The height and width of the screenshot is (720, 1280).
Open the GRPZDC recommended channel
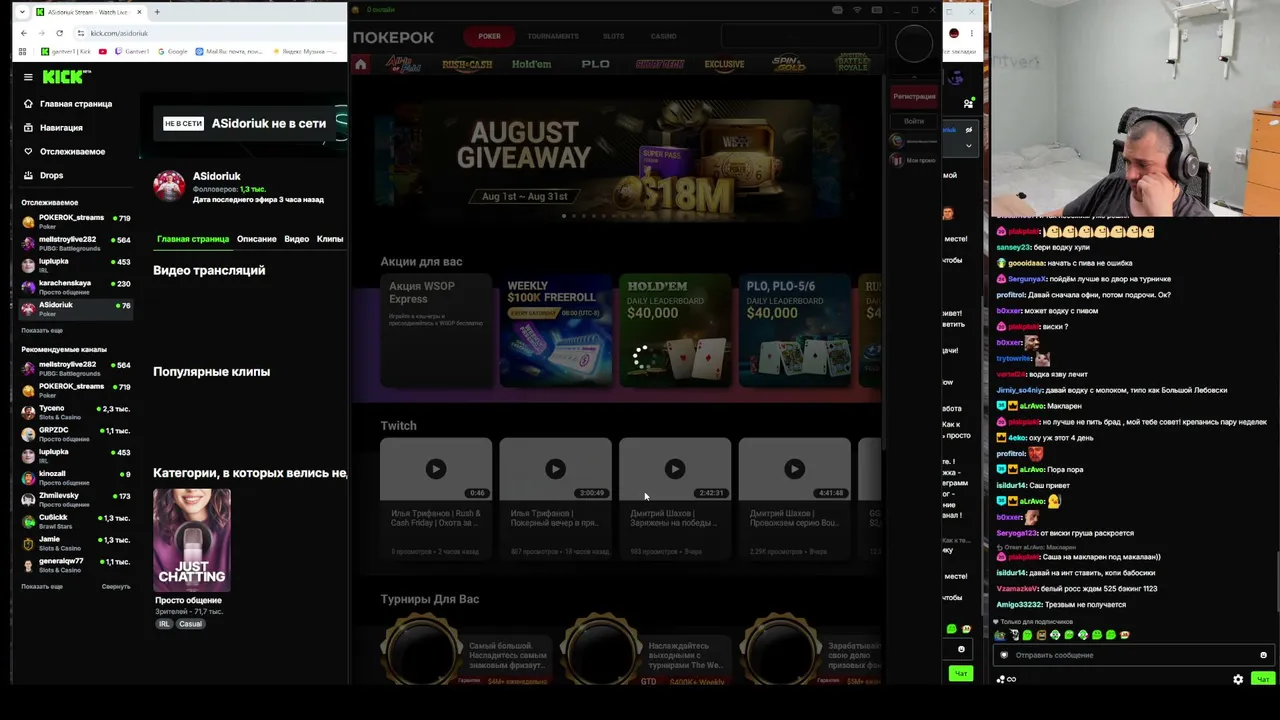(76, 434)
